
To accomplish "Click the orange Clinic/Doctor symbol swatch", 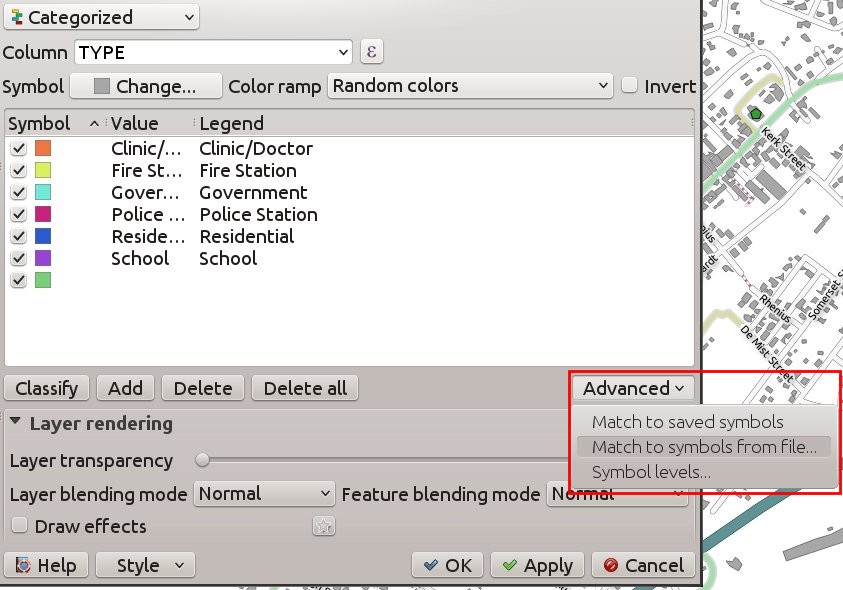I will click(43, 148).
